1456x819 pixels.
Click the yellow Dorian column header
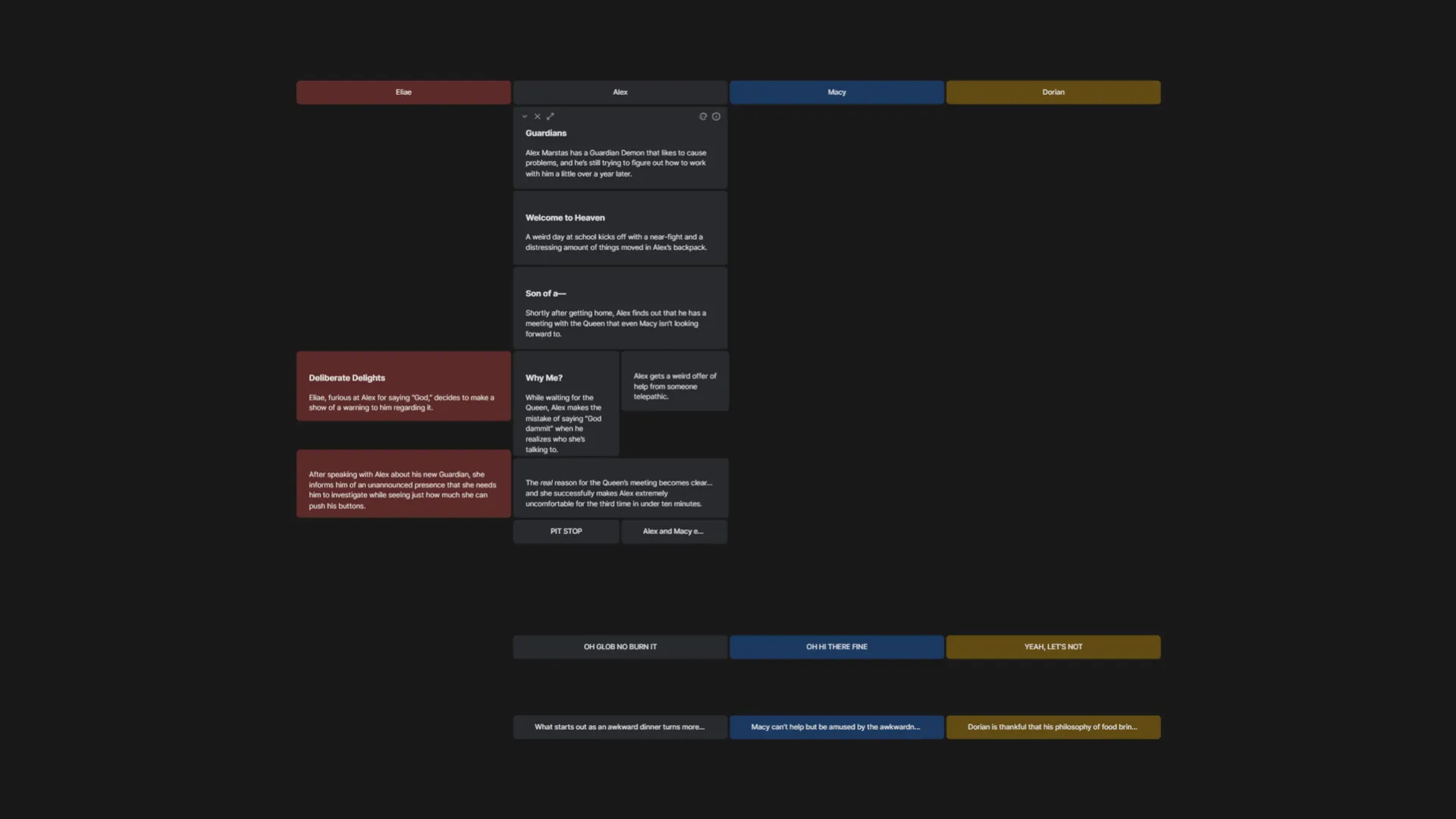point(1053,93)
